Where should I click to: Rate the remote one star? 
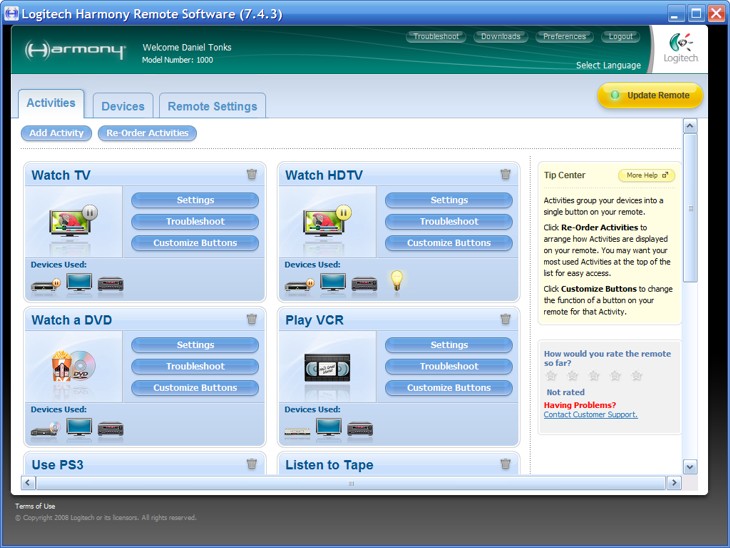[x=551, y=375]
